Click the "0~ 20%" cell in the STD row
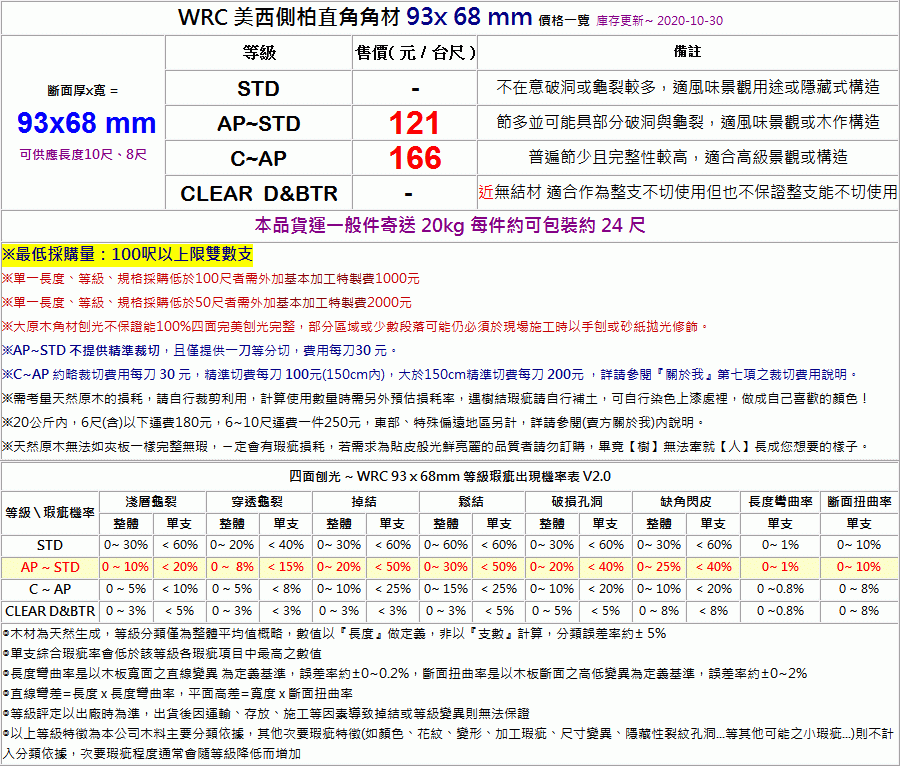 click(x=232, y=545)
